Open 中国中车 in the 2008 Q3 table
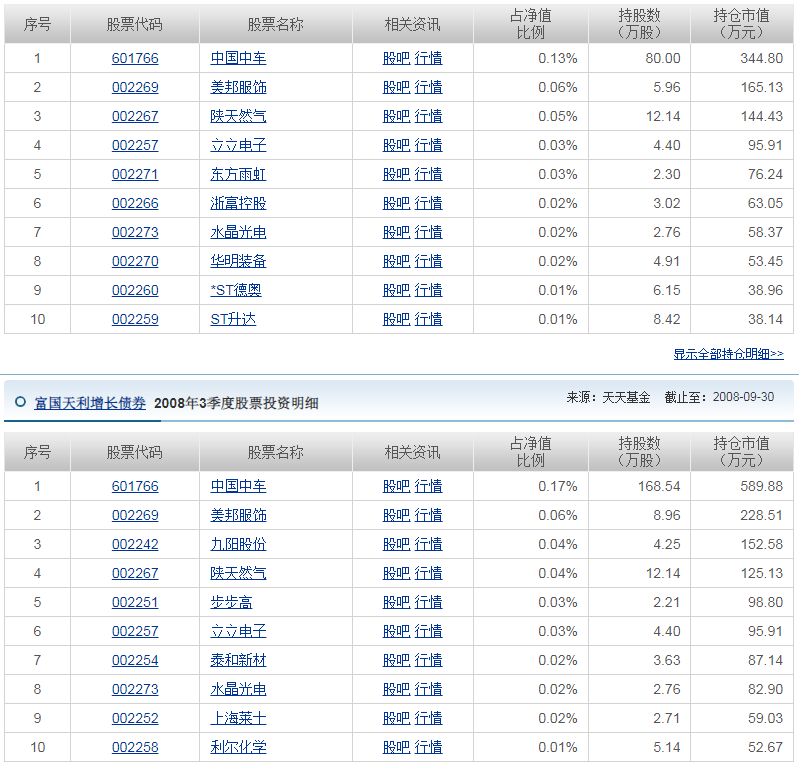Viewport: 799px width, 765px height. 238,486
